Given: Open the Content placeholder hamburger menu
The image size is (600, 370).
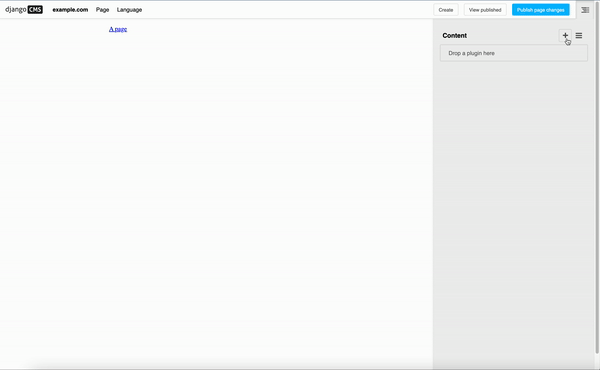Looking at the screenshot, I should pyautogui.click(x=579, y=36).
